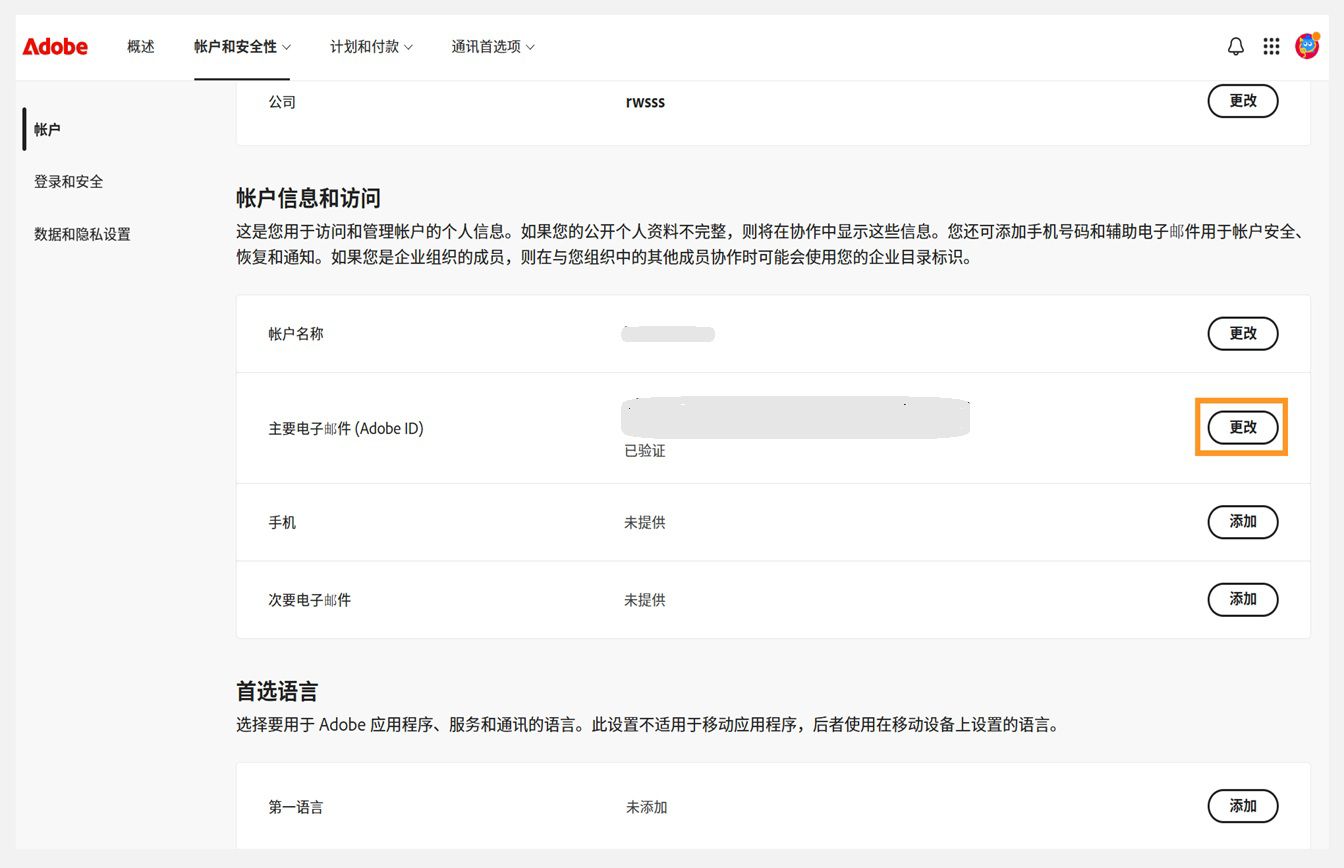Click the highlighted 更改 for primary email

coord(1242,427)
